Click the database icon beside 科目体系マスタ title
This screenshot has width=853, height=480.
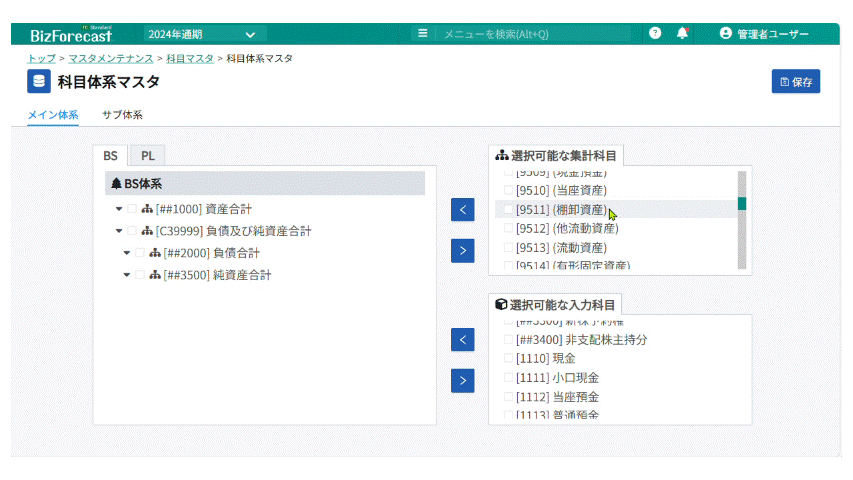point(39,81)
